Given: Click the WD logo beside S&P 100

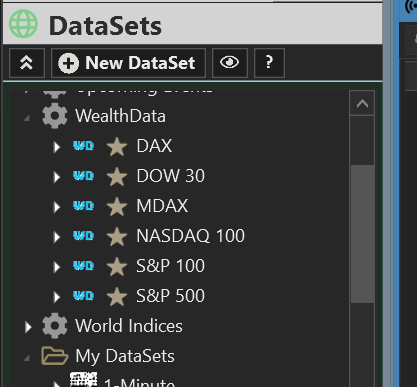Looking at the screenshot, I should pos(83,266).
